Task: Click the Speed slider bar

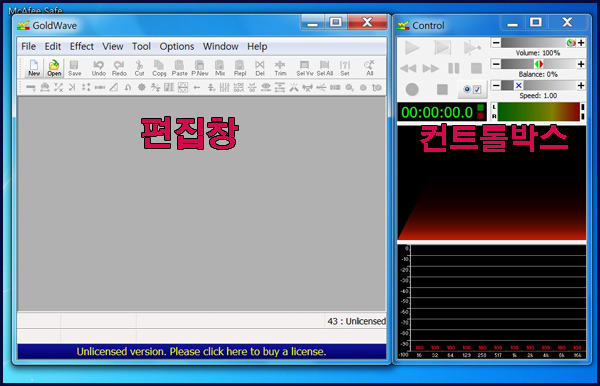Action: [538, 85]
